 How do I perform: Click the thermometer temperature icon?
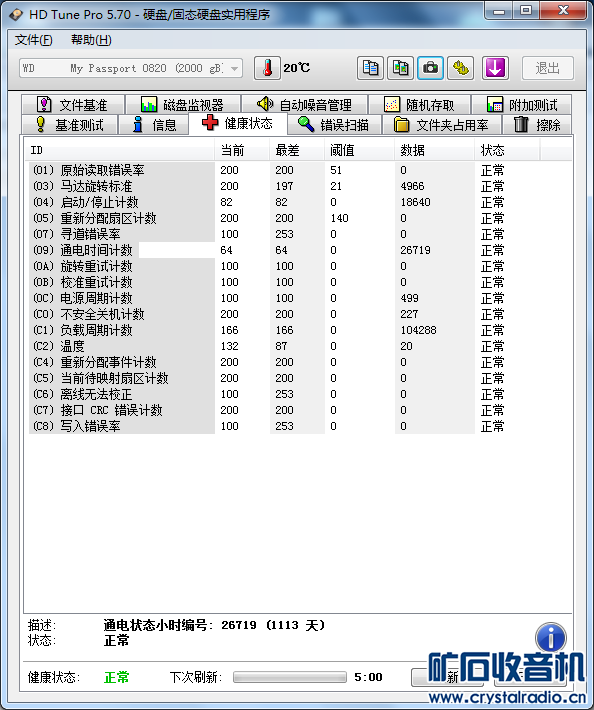coord(267,68)
